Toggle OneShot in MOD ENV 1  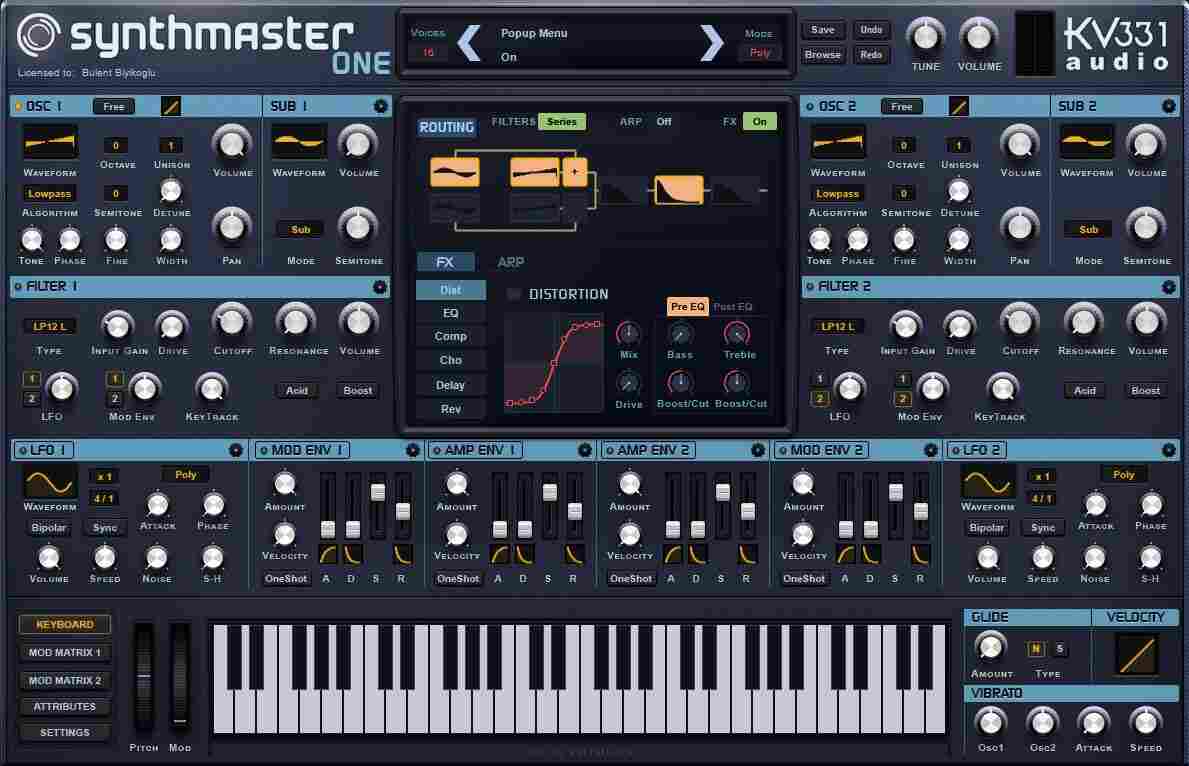coord(285,578)
